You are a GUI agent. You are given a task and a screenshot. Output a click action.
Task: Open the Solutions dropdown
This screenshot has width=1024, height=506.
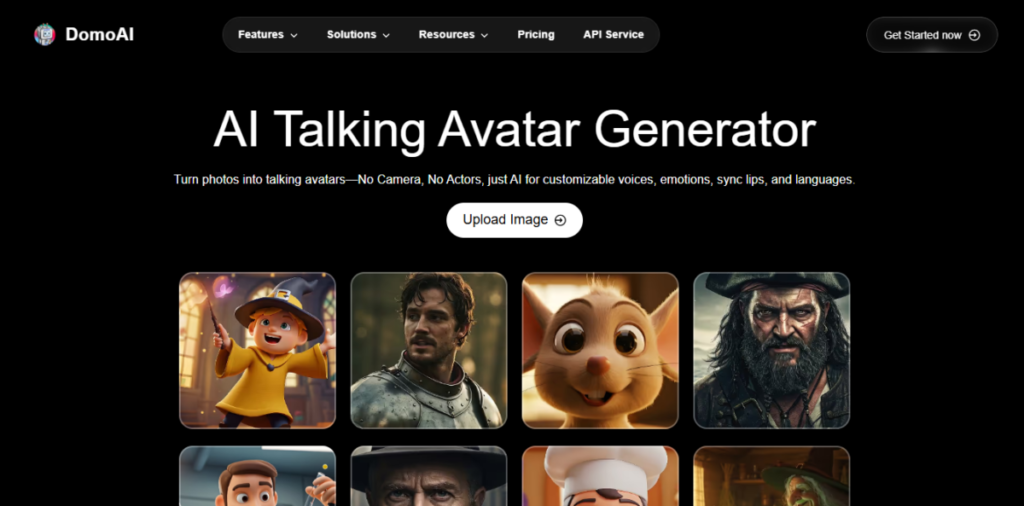[x=358, y=35]
